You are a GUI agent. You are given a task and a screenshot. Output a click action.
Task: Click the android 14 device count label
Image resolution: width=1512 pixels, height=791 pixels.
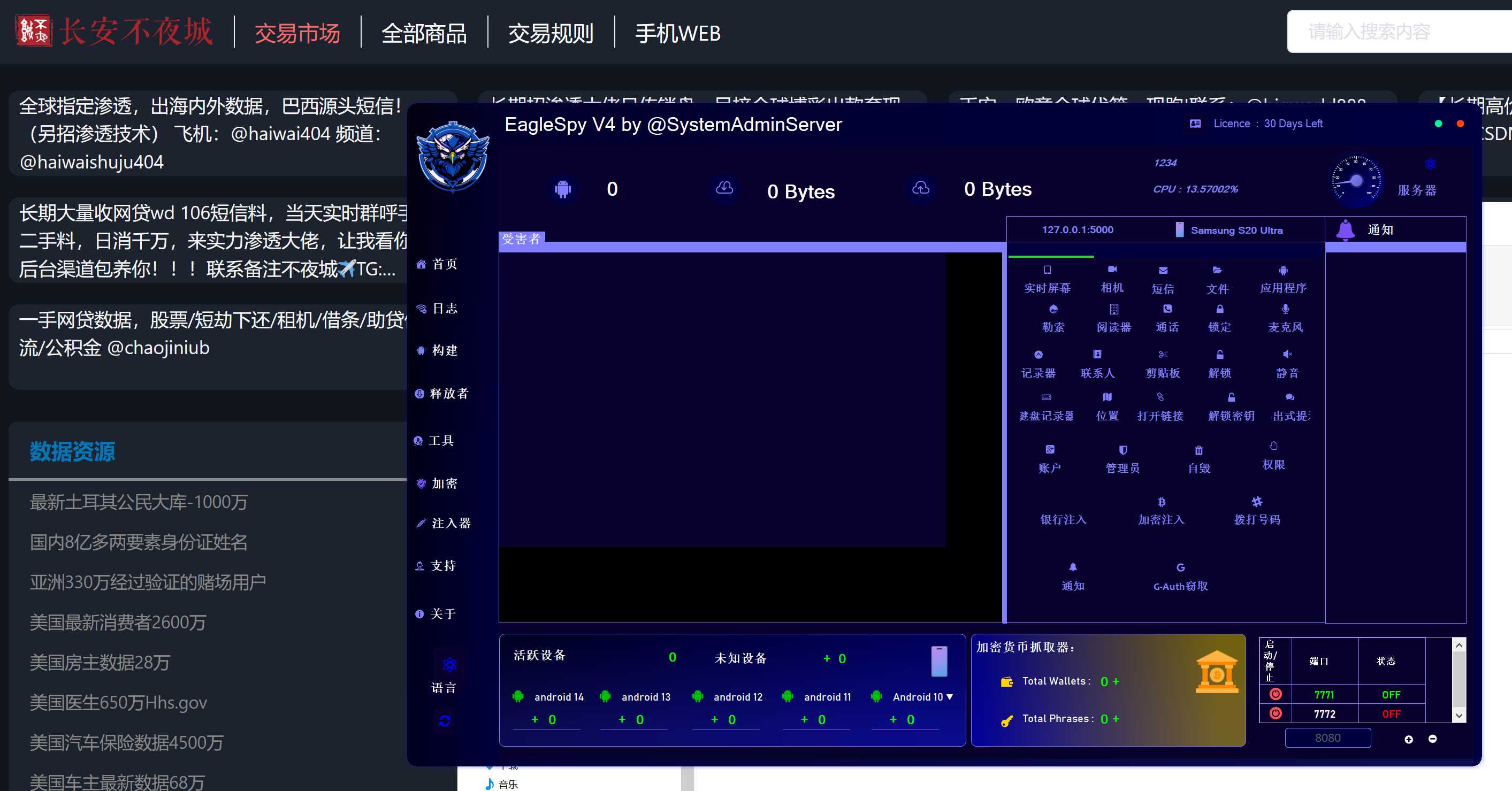pyautogui.click(x=559, y=696)
